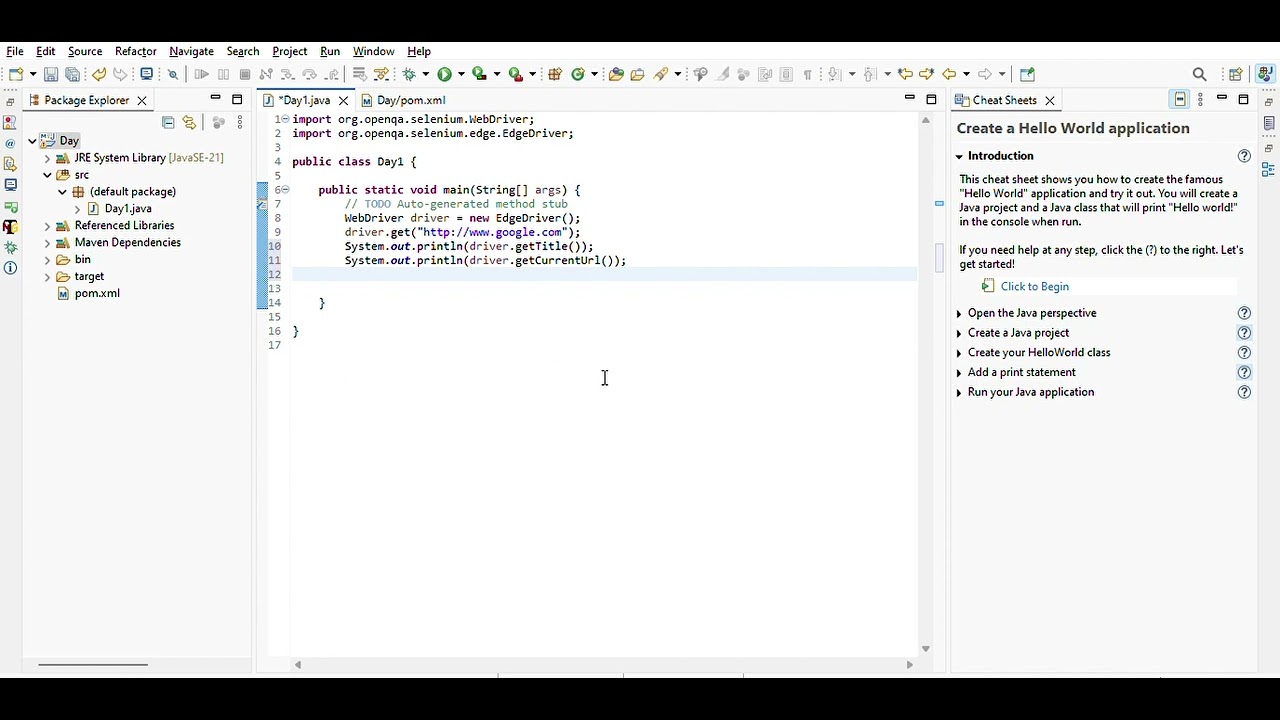1280x720 pixels.
Task: Toggle Show Whitespace Characters pilcrow icon
Action: (x=807, y=74)
